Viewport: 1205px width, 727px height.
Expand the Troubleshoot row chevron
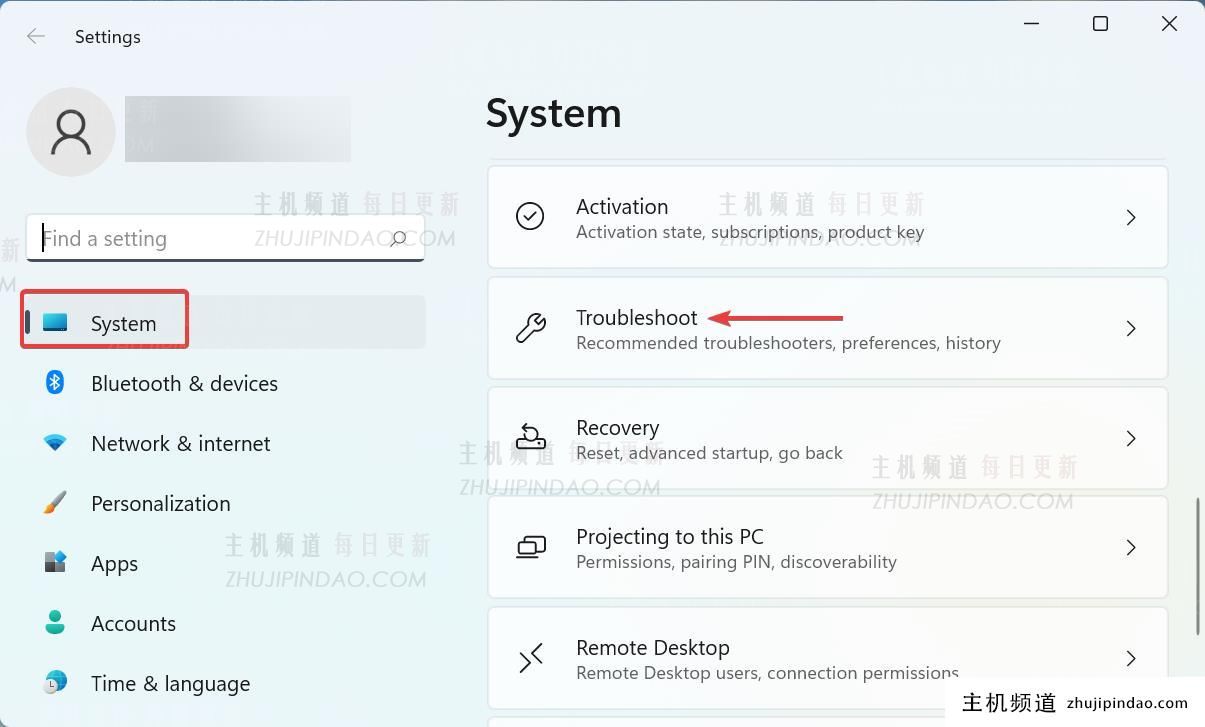(1131, 328)
